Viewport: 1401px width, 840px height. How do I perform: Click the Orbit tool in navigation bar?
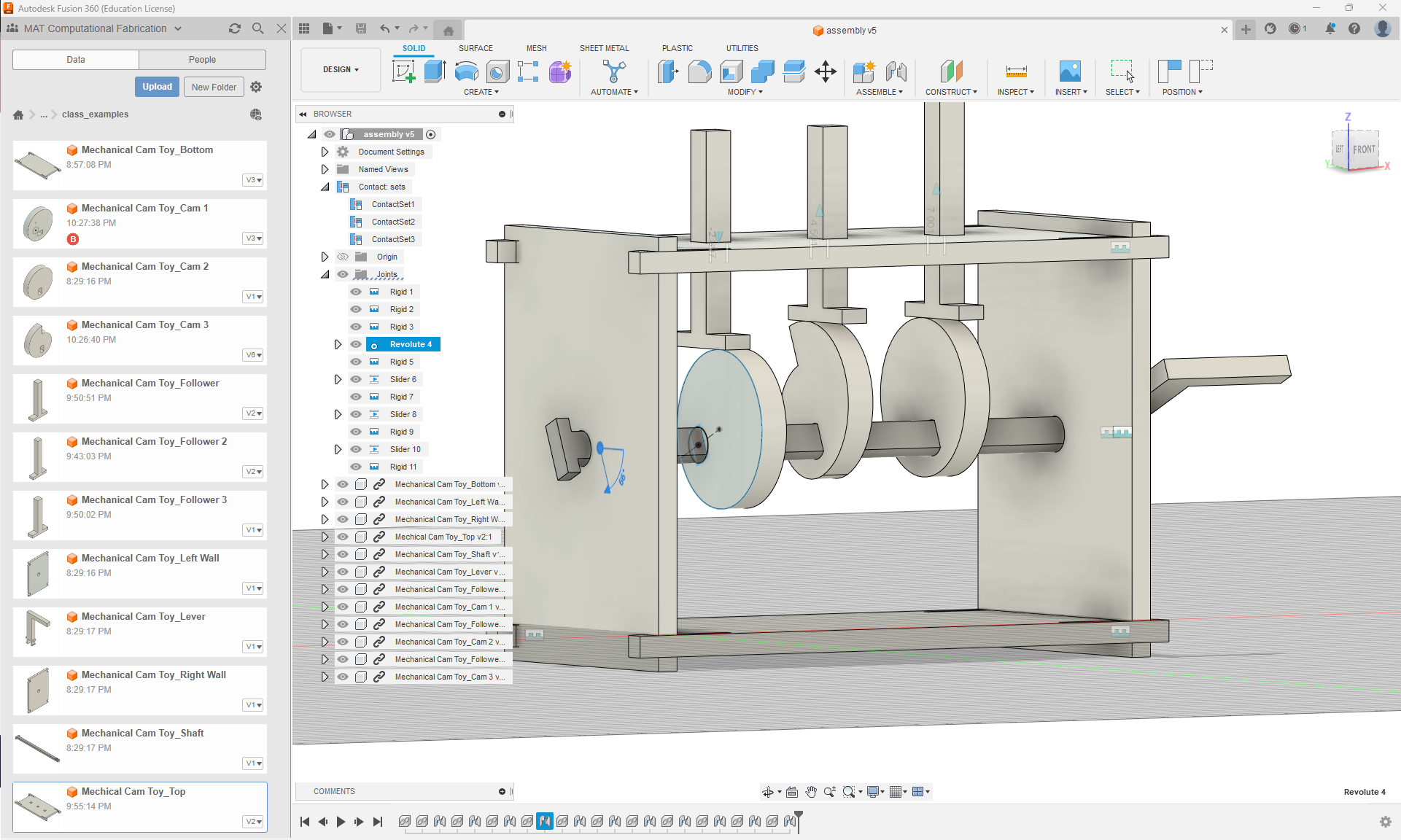[768, 792]
